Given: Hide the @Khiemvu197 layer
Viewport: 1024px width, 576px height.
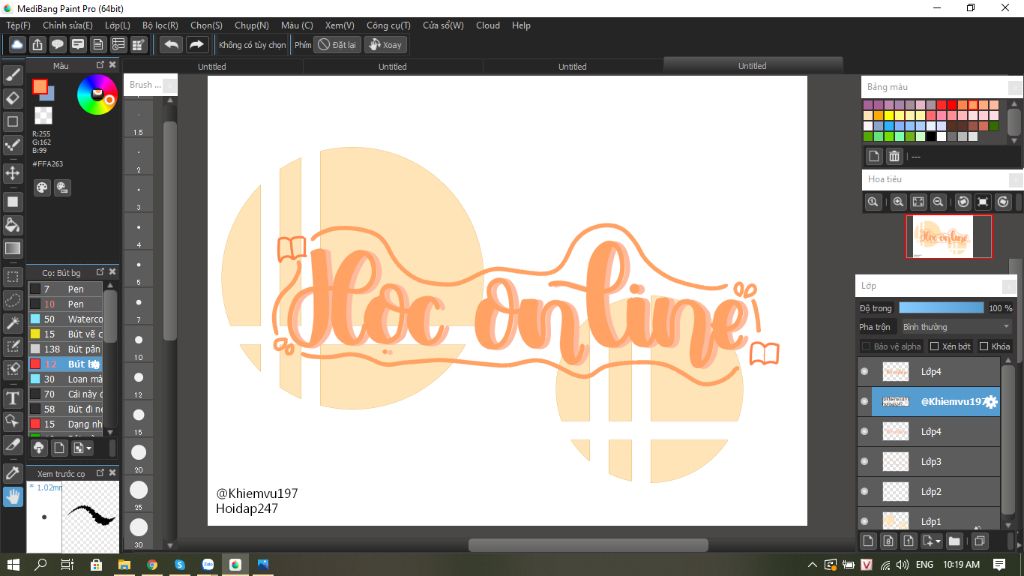Looking at the screenshot, I should [865, 402].
